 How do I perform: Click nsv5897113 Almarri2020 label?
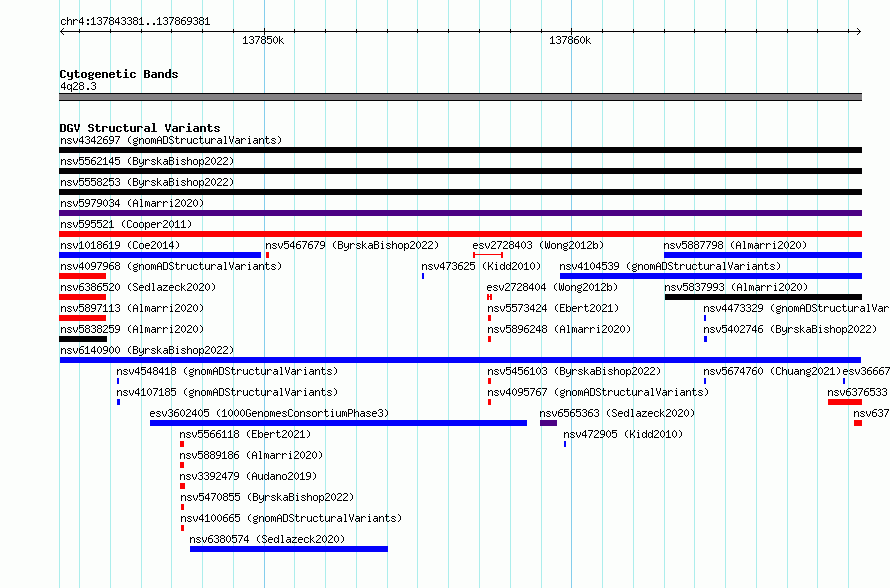click(x=132, y=308)
